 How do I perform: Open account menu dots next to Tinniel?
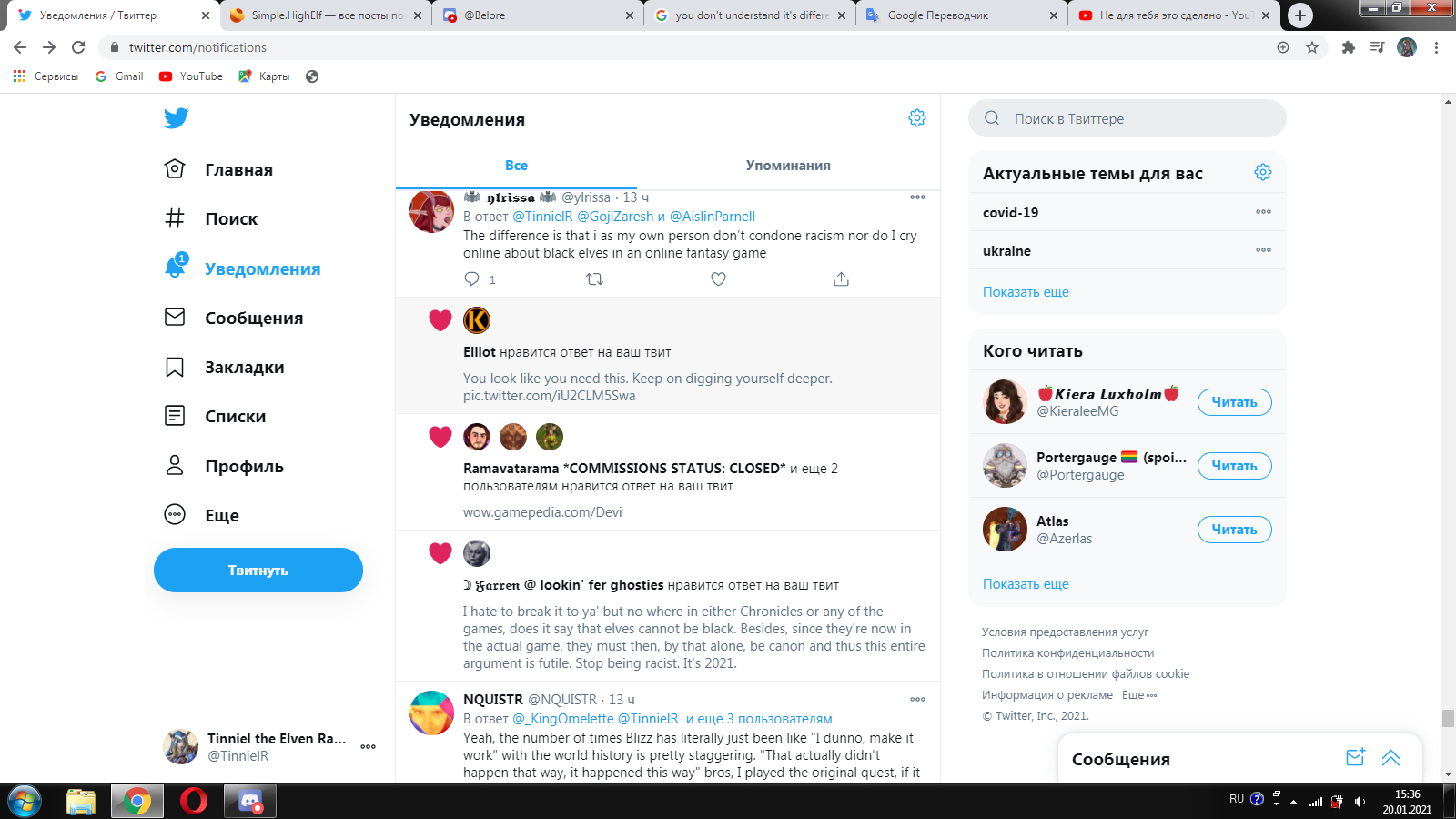pos(368,746)
